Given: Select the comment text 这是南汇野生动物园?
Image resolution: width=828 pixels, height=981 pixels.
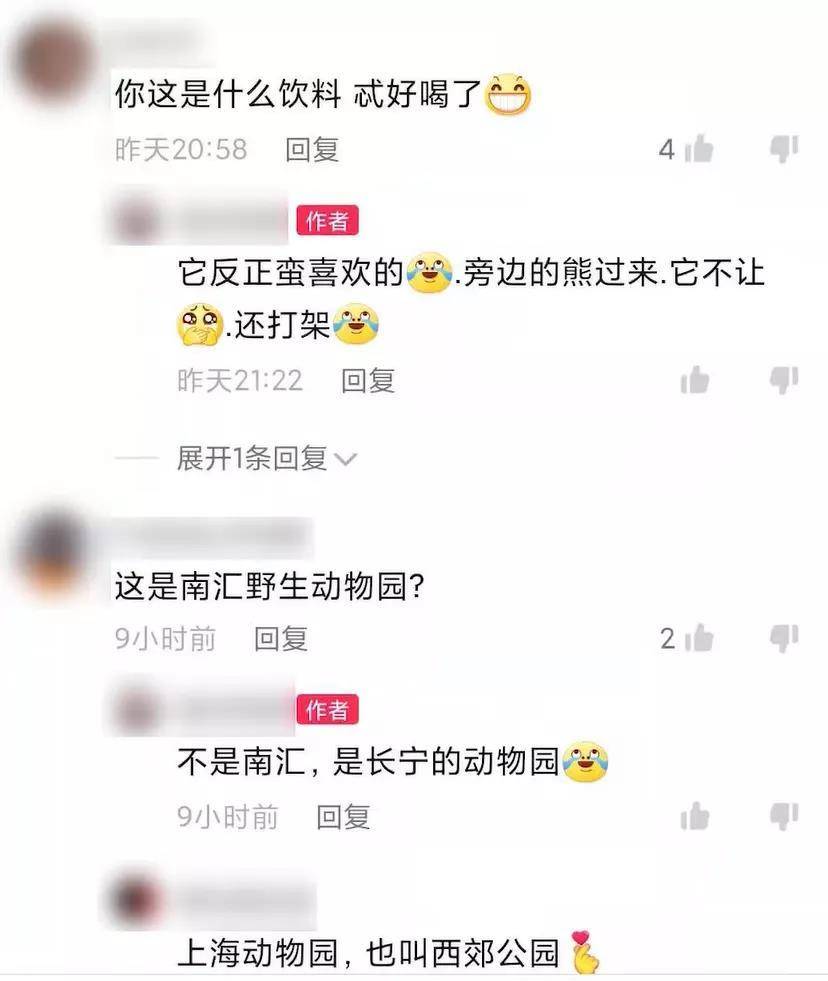Looking at the screenshot, I should (x=269, y=587).
